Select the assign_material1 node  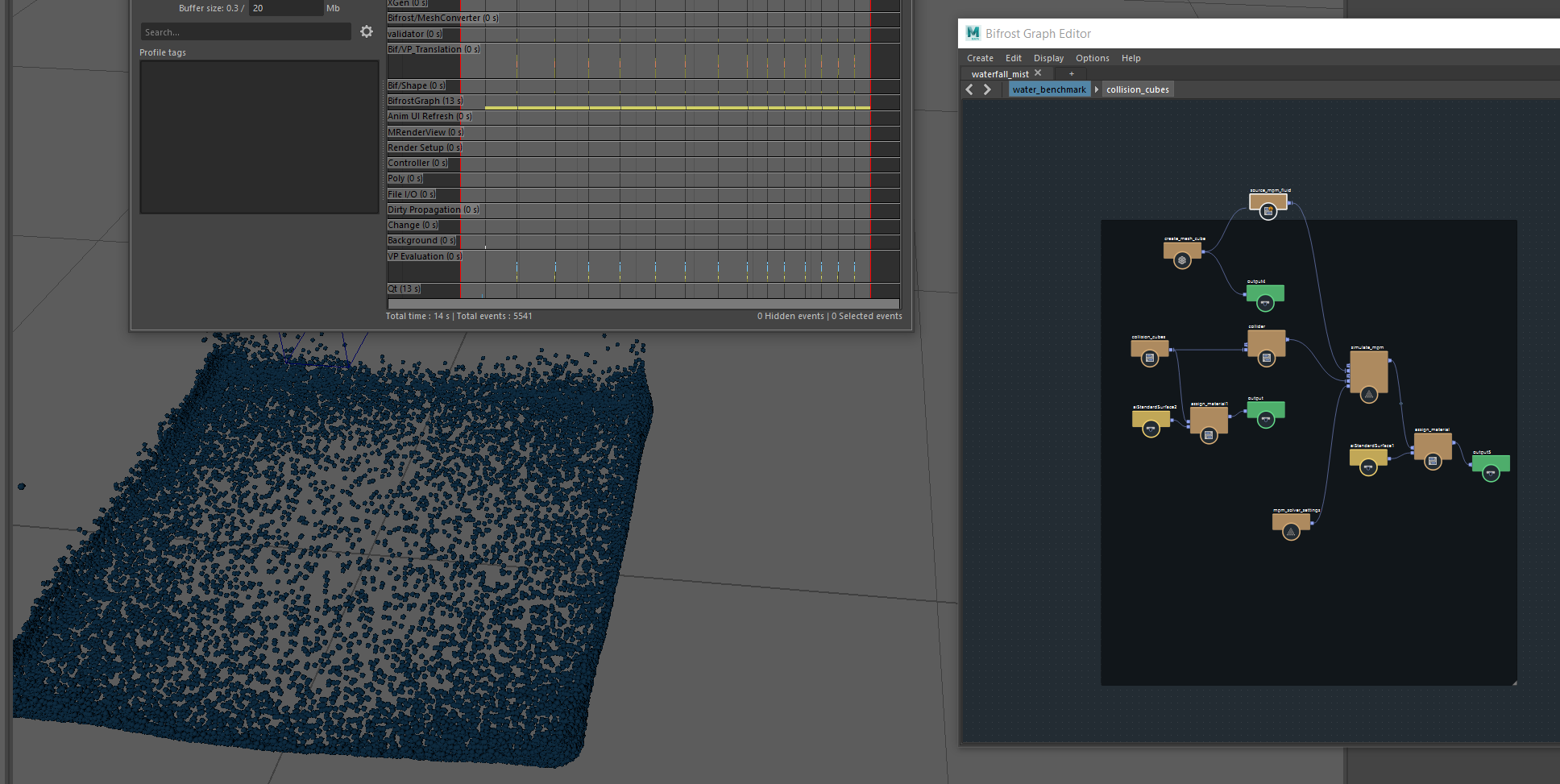pyautogui.click(x=1209, y=421)
